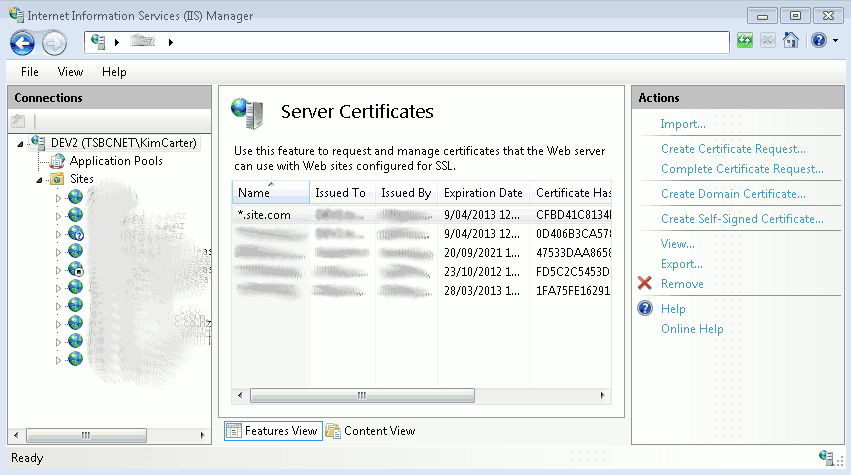Viewport: 851px width, 475px height.
Task: Click the Sites folder in tree
Action: 81,179
